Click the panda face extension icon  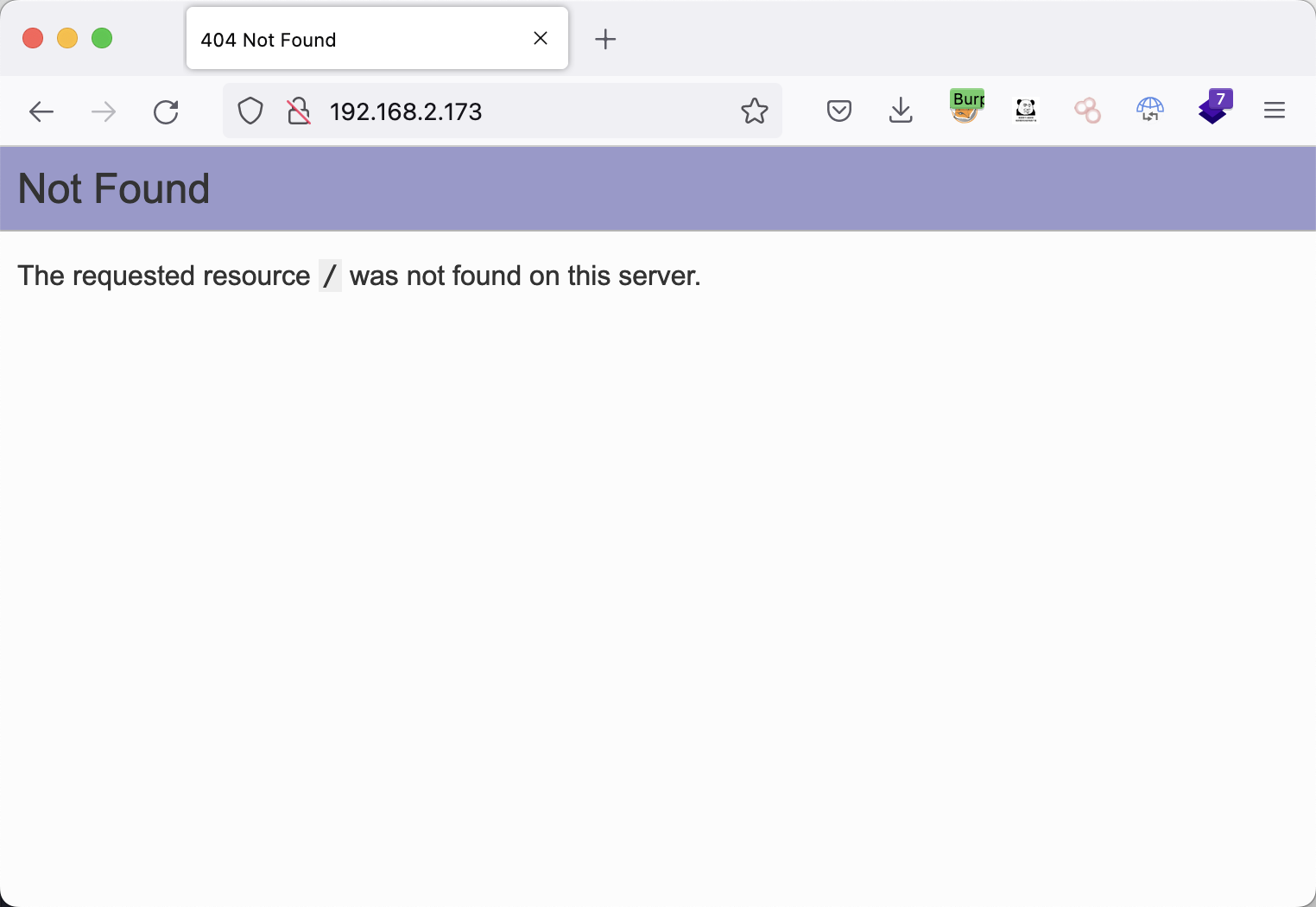(1026, 110)
